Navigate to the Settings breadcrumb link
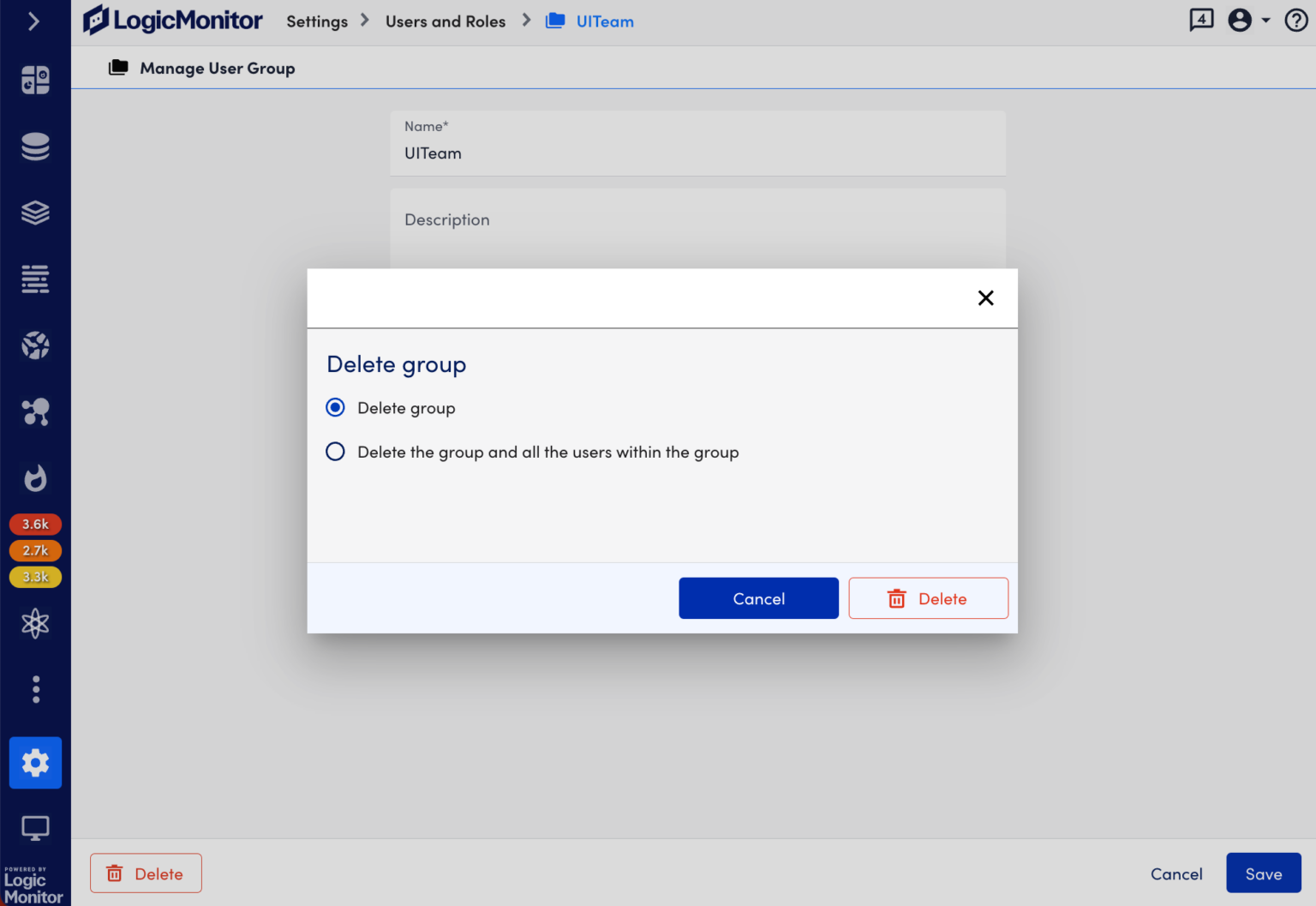 point(316,21)
